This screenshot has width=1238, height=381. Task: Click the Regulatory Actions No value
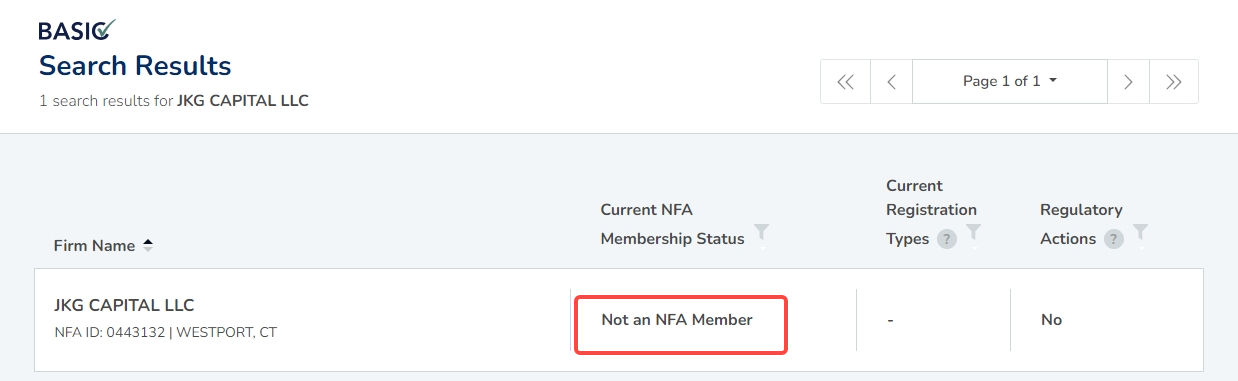click(1051, 320)
